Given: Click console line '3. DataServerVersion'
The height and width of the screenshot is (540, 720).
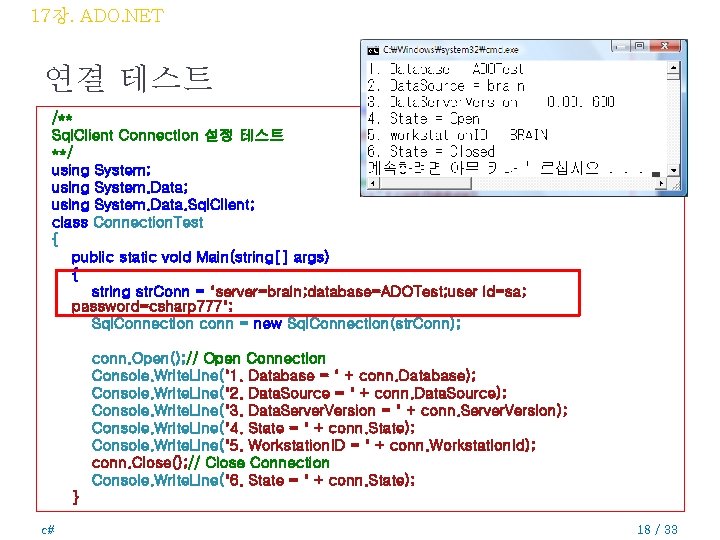Looking at the screenshot, I should point(491,102).
